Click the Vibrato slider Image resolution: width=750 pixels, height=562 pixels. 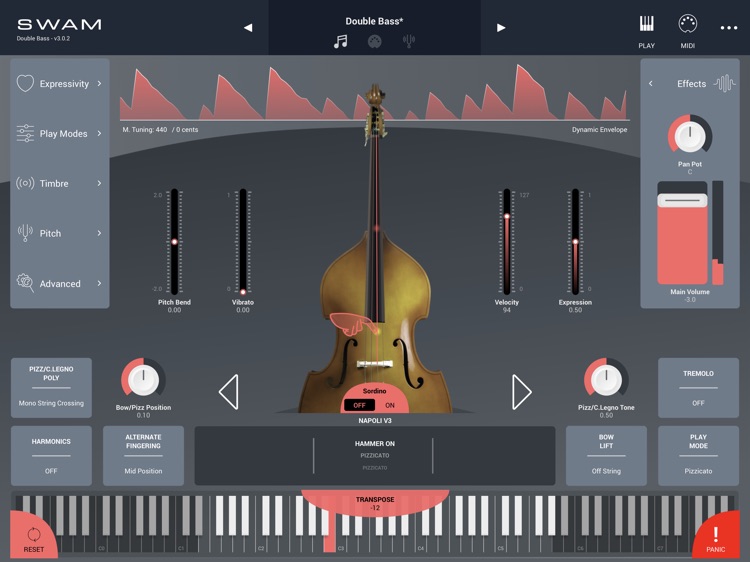(x=243, y=242)
